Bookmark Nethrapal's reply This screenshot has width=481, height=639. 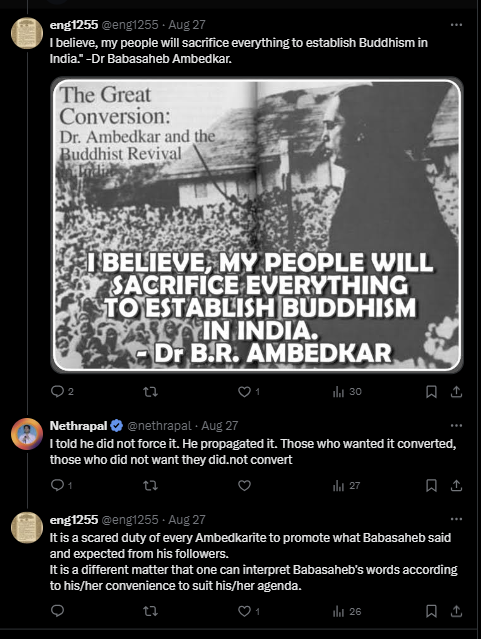click(x=431, y=486)
